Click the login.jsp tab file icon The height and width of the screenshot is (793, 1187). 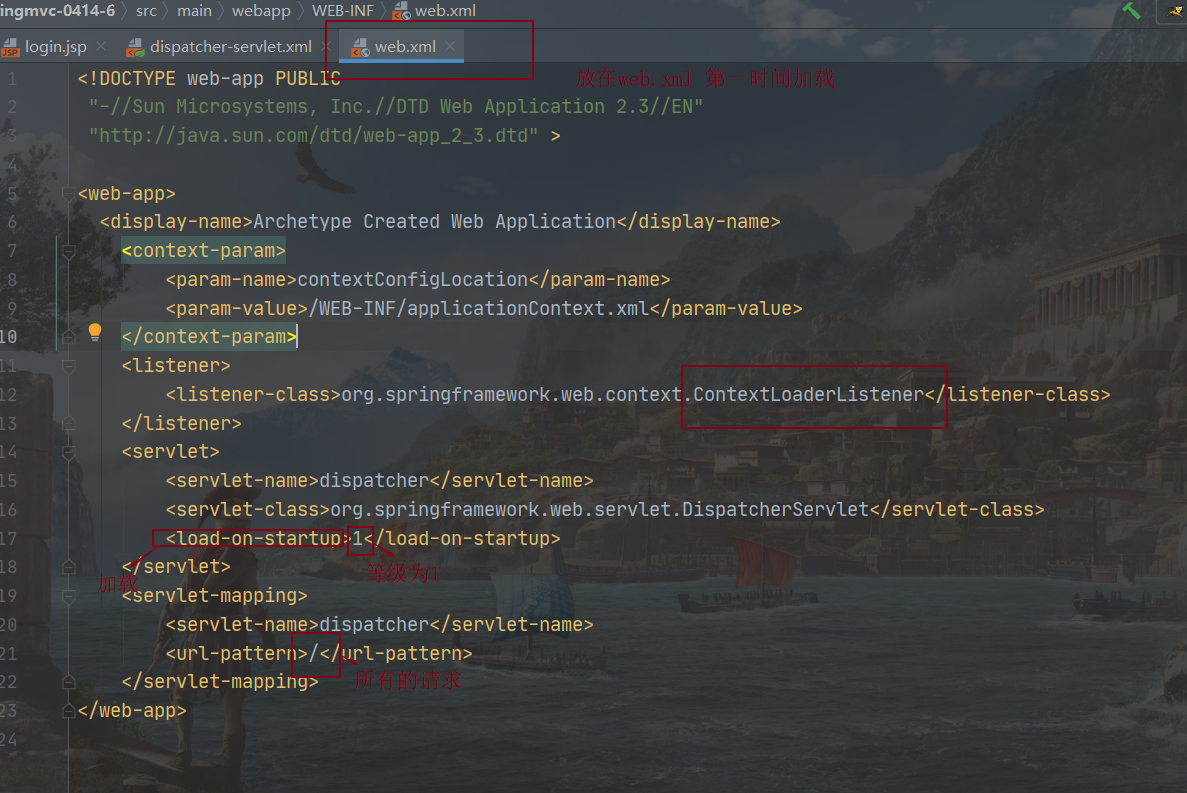[11, 47]
